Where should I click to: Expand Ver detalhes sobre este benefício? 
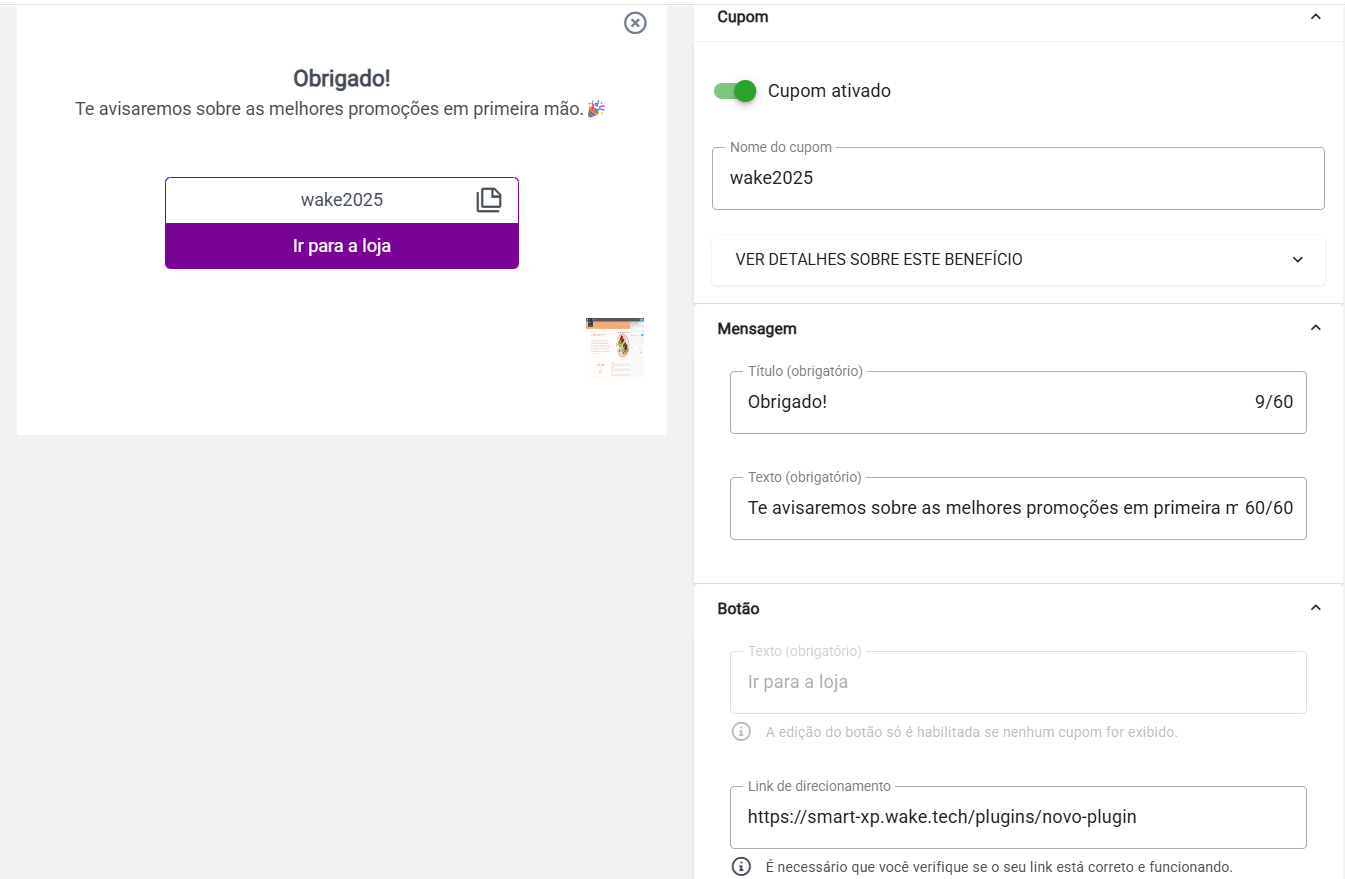[1018, 259]
